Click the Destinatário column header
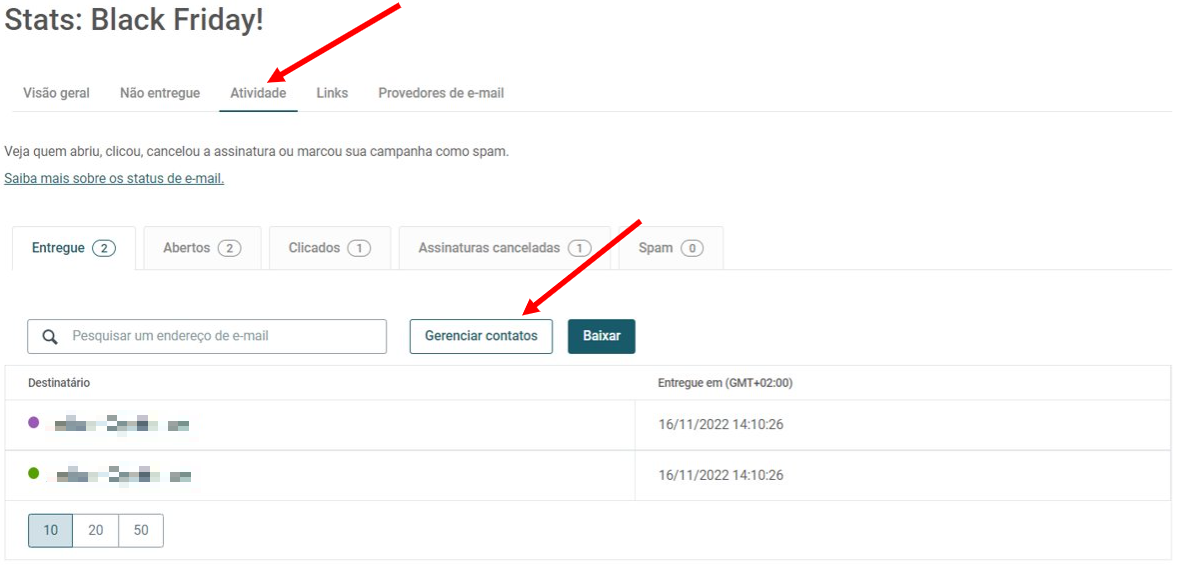The height and width of the screenshot is (567, 1181). point(60,383)
